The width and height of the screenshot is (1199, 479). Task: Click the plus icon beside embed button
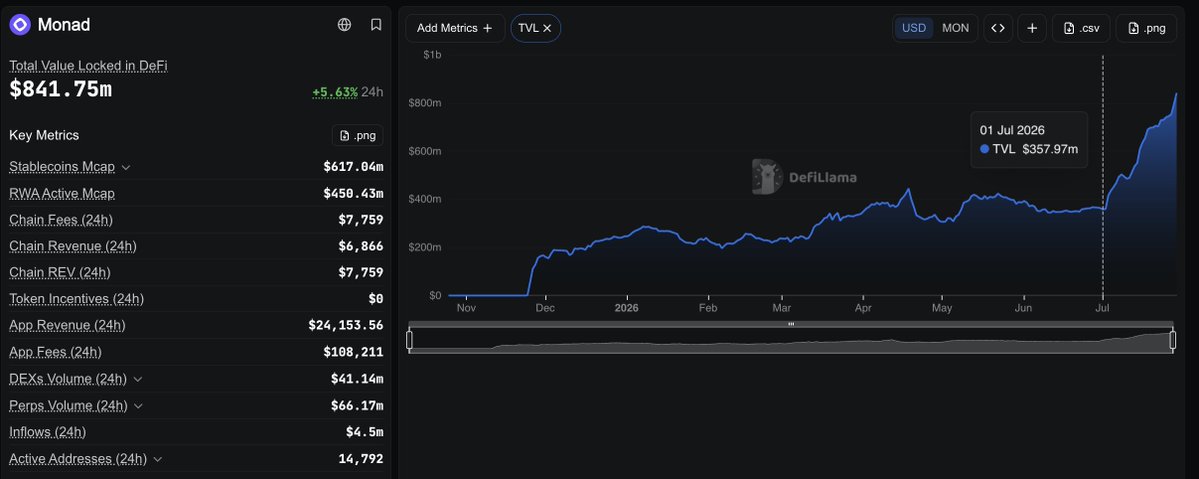[1032, 28]
